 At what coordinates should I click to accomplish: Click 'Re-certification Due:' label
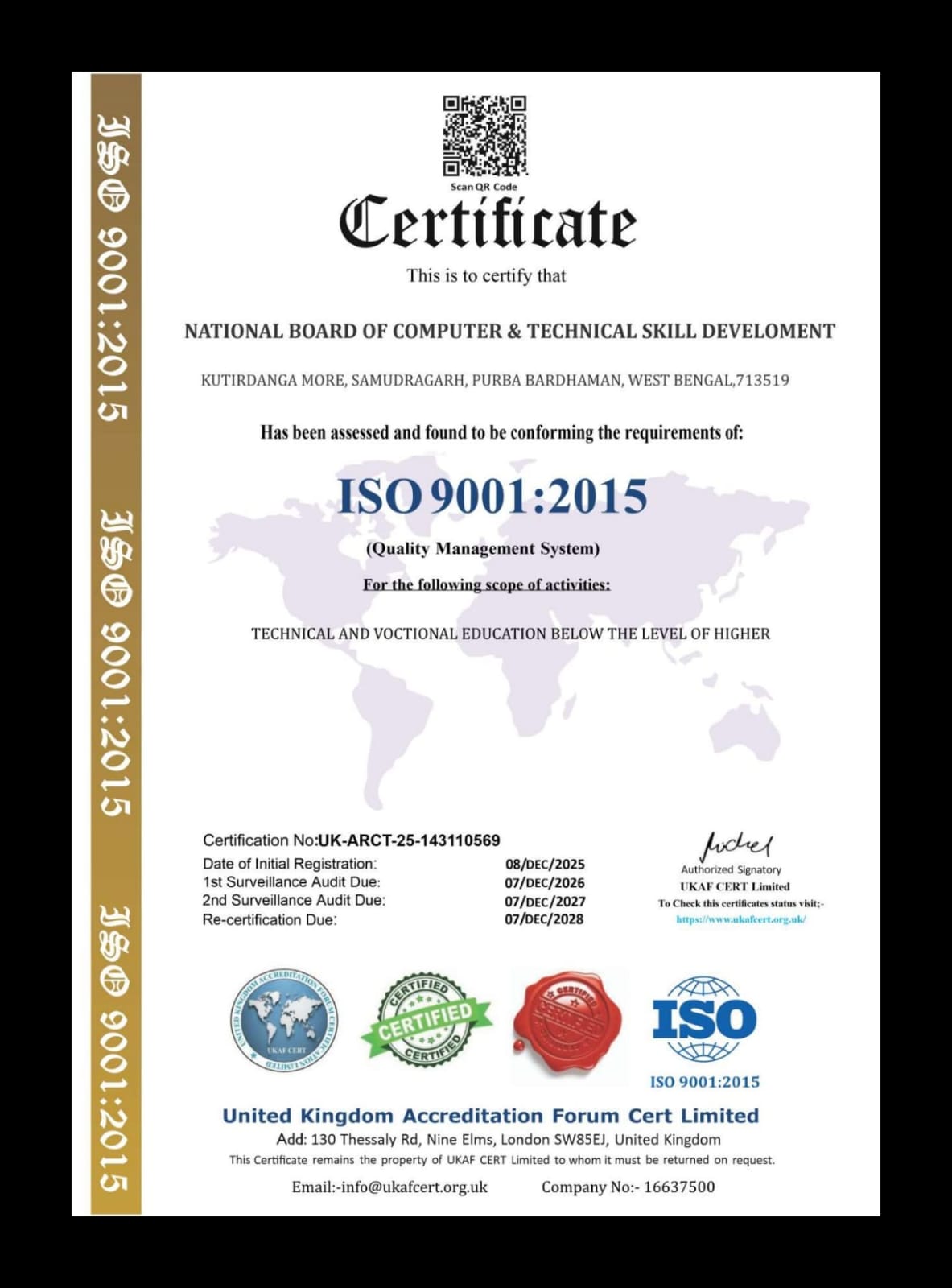270,920
